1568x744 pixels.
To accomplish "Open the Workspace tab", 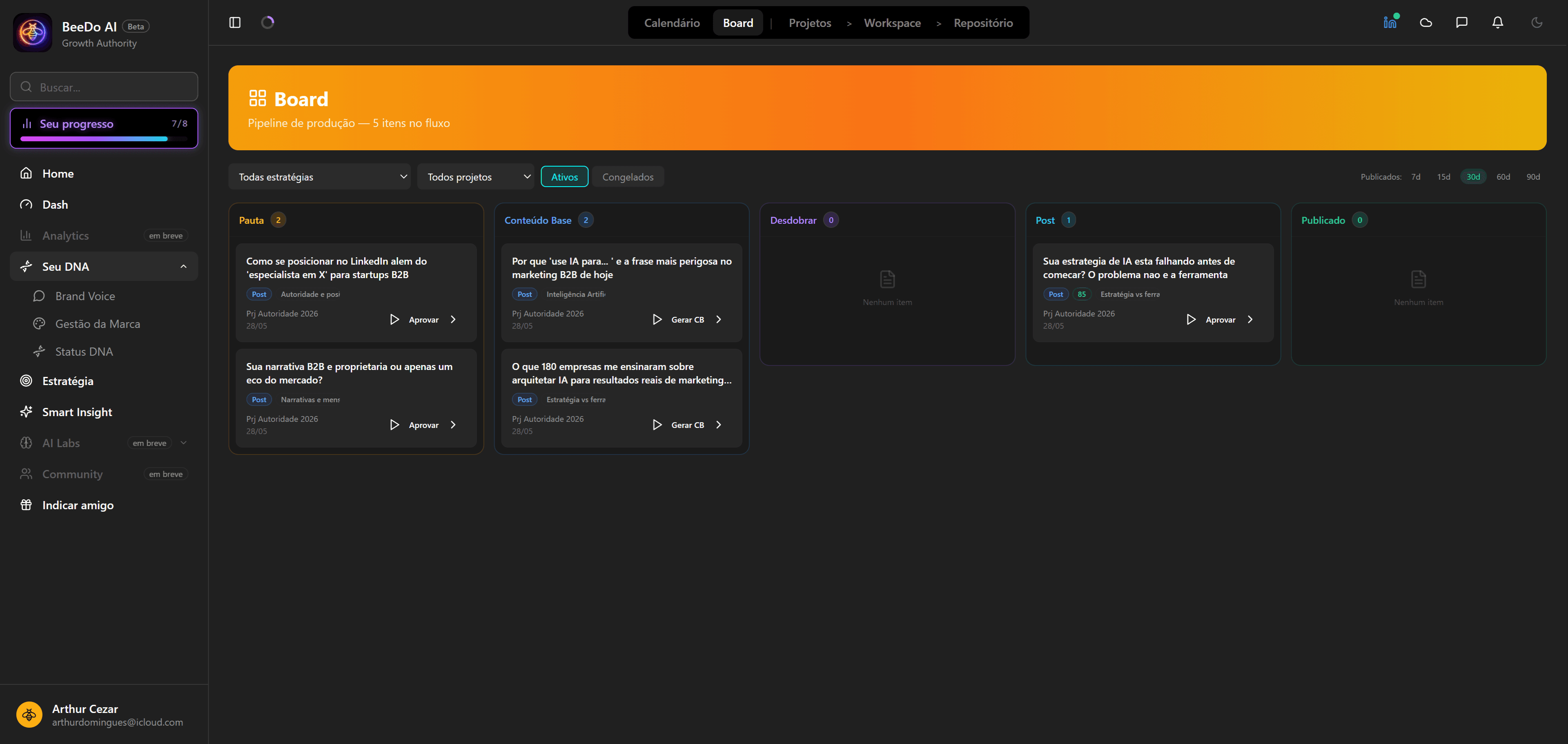I will pyautogui.click(x=892, y=22).
